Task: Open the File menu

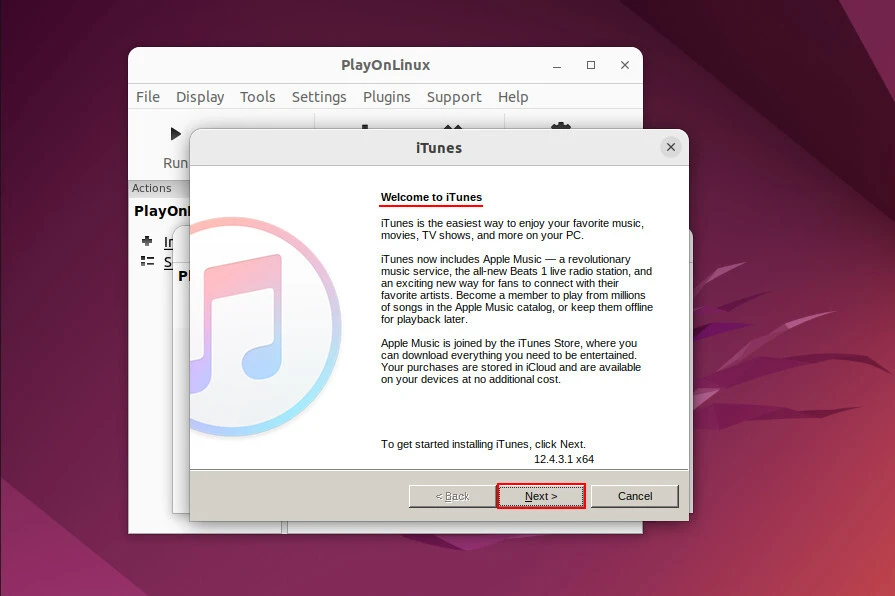Action: (x=148, y=97)
